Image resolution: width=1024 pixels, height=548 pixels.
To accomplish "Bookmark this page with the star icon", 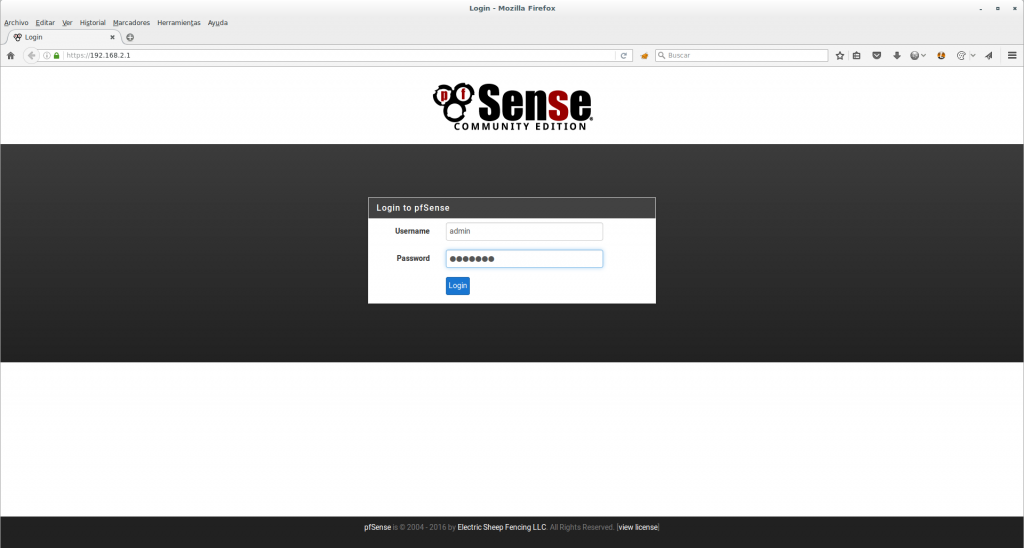I will point(840,56).
